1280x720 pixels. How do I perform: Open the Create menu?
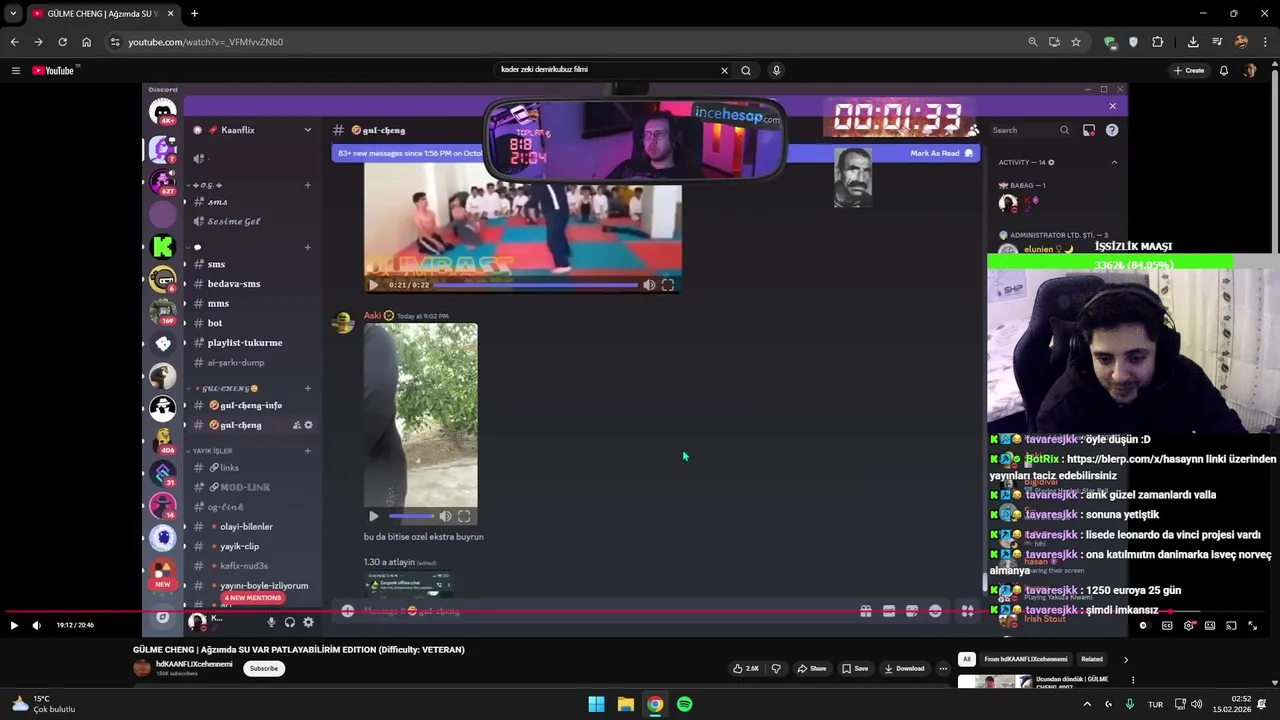pos(1189,70)
